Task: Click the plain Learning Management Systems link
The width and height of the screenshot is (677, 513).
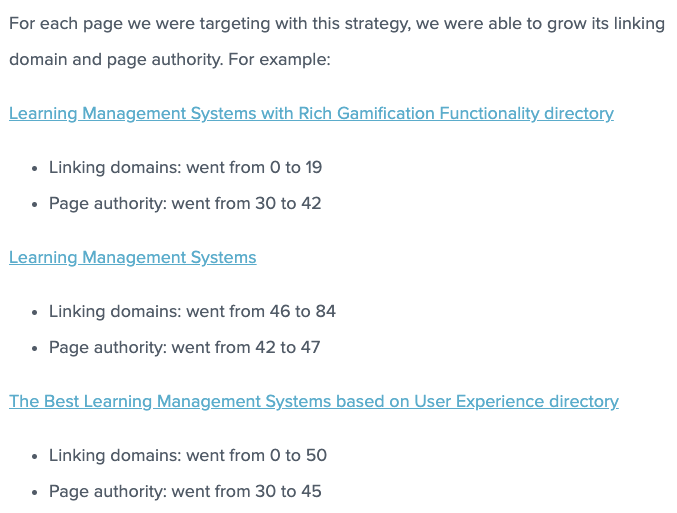Action: coord(133,257)
